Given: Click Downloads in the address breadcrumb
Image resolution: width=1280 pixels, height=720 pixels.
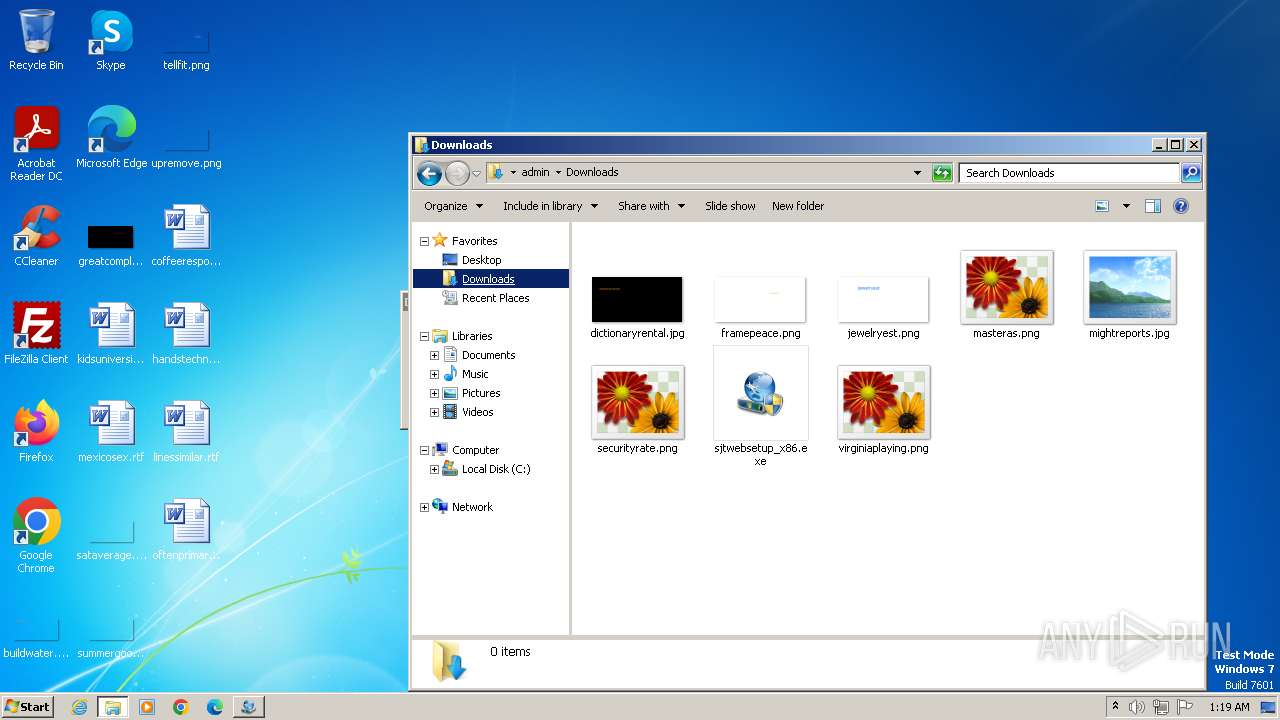Looking at the screenshot, I should point(592,172).
